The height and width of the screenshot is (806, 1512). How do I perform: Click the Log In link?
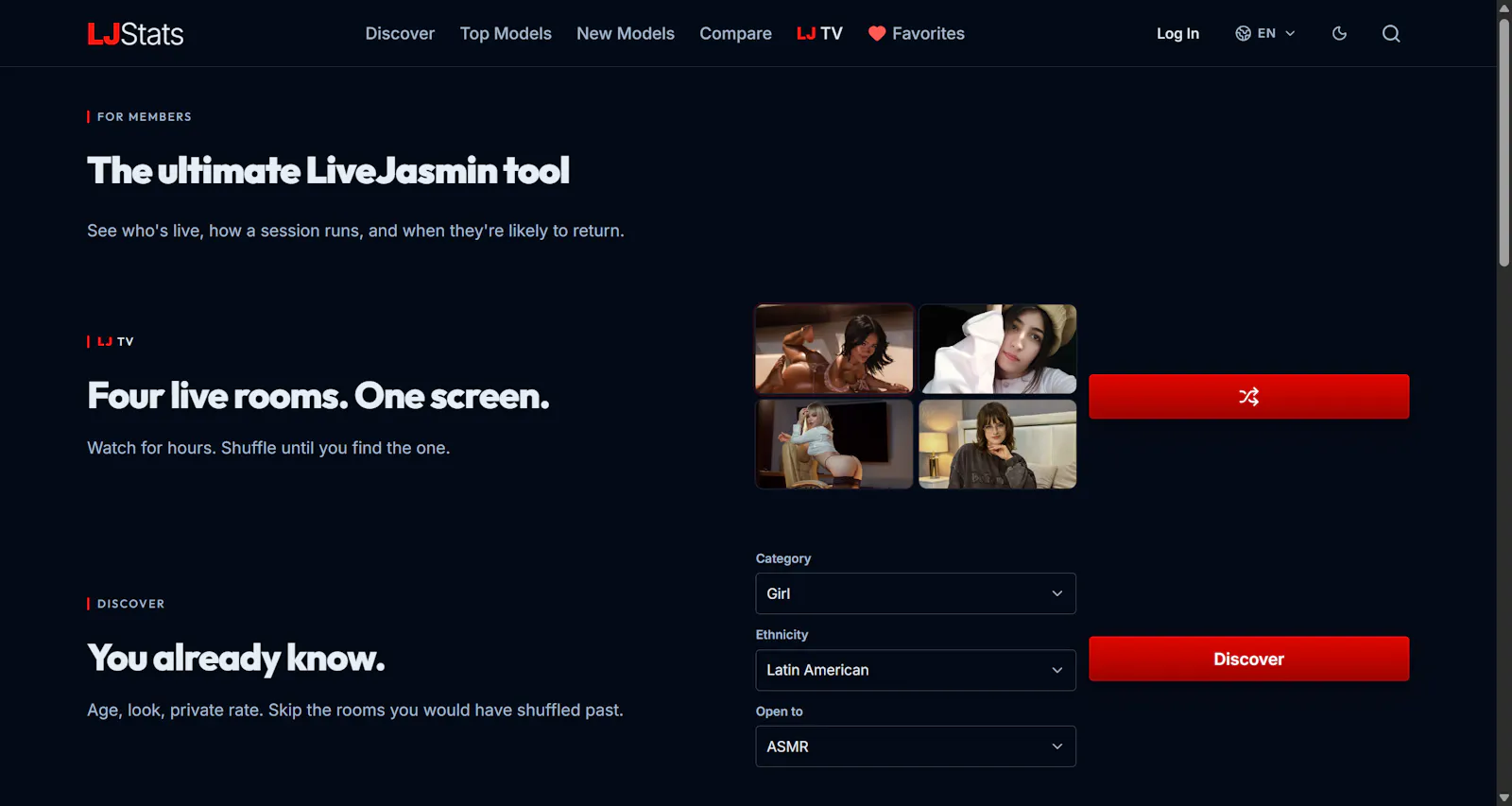pyautogui.click(x=1177, y=33)
